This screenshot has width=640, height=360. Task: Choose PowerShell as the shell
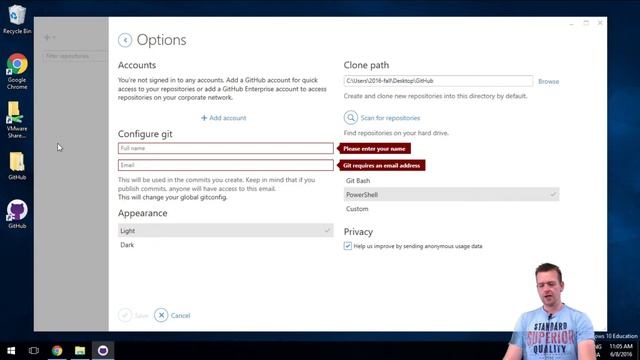(x=451, y=195)
